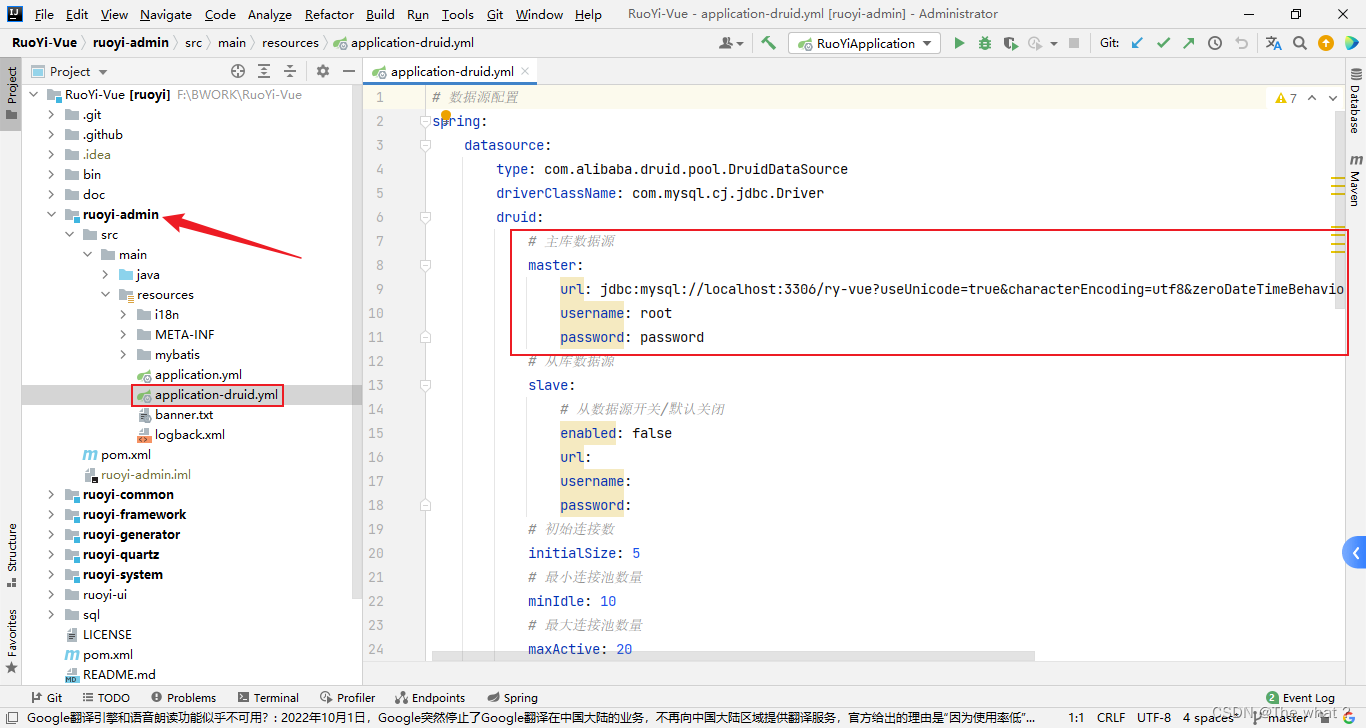The height and width of the screenshot is (728, 1366).
Task: Open the Terminal tool window
Action: (x=269, y=698)
